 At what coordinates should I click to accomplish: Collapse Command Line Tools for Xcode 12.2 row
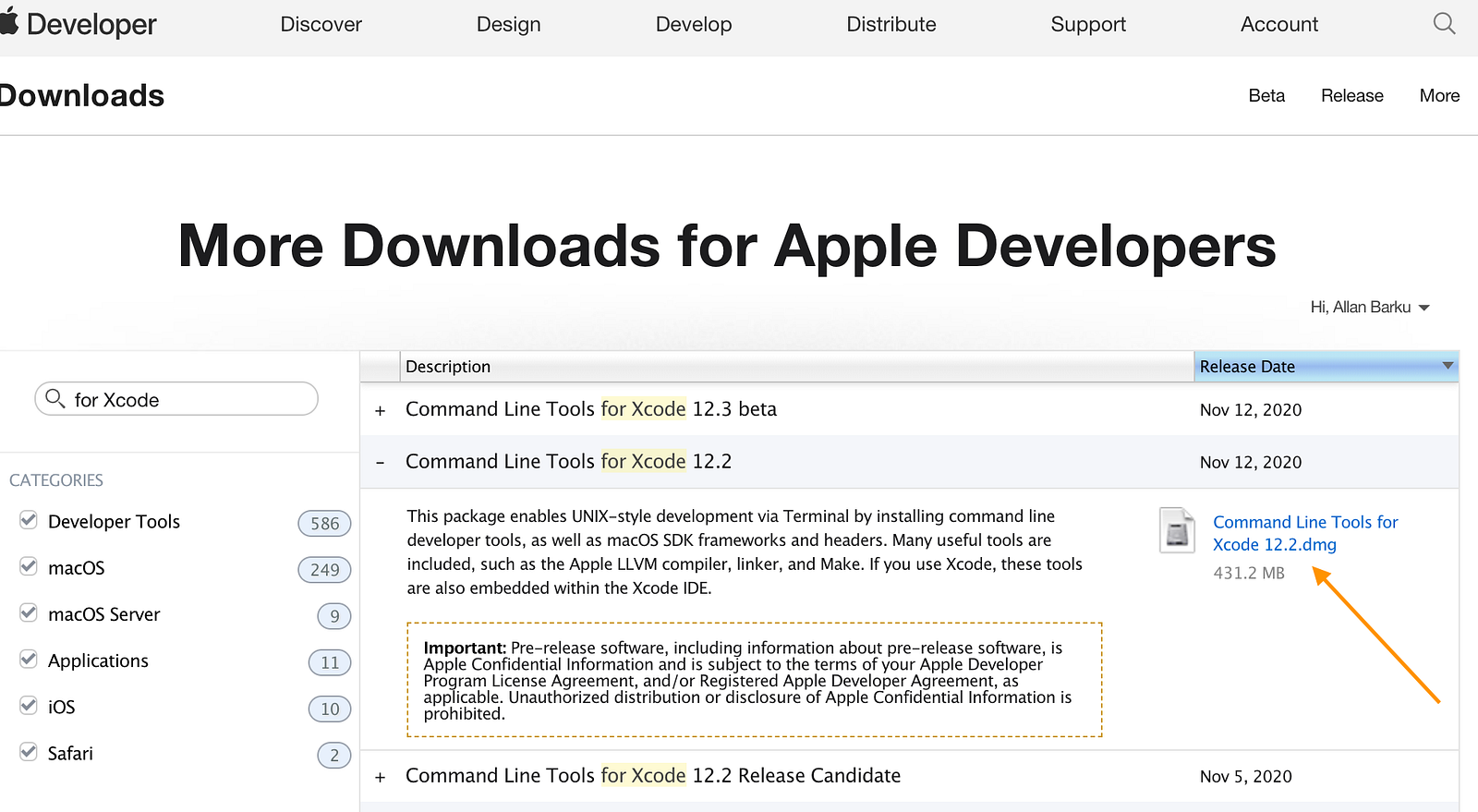click(x=380, y=462)
